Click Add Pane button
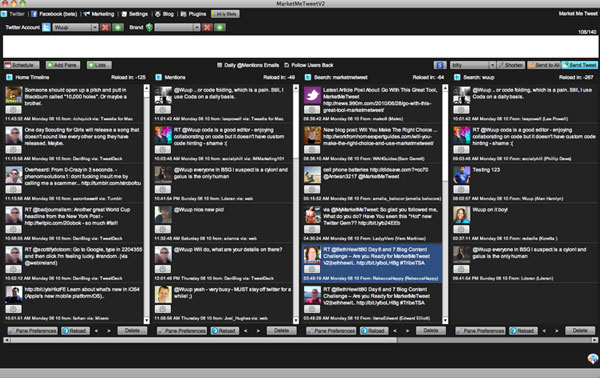Screen dimensions: 600x378 coord(63,65)
